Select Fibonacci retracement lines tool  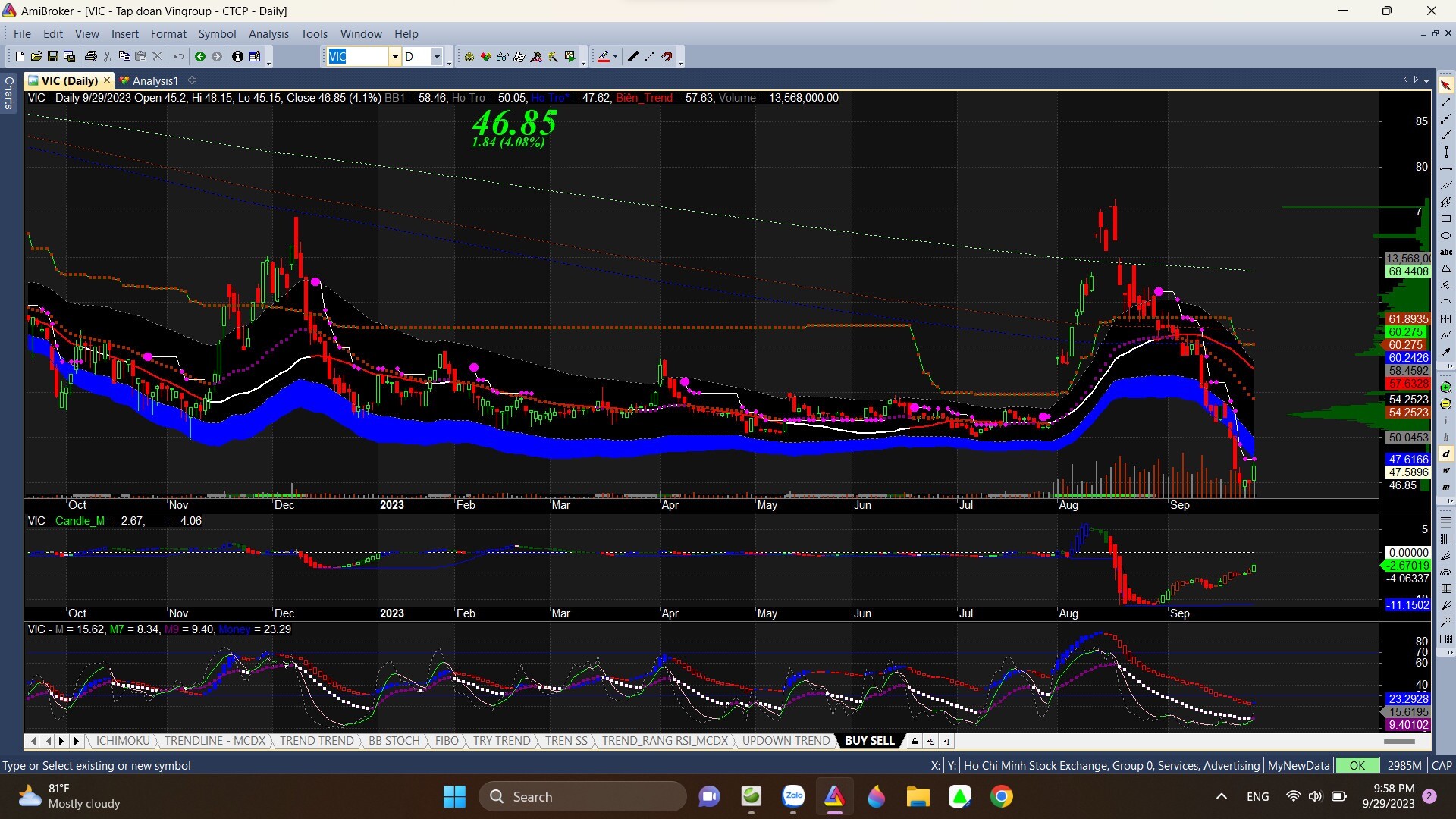pos(1446,522)
